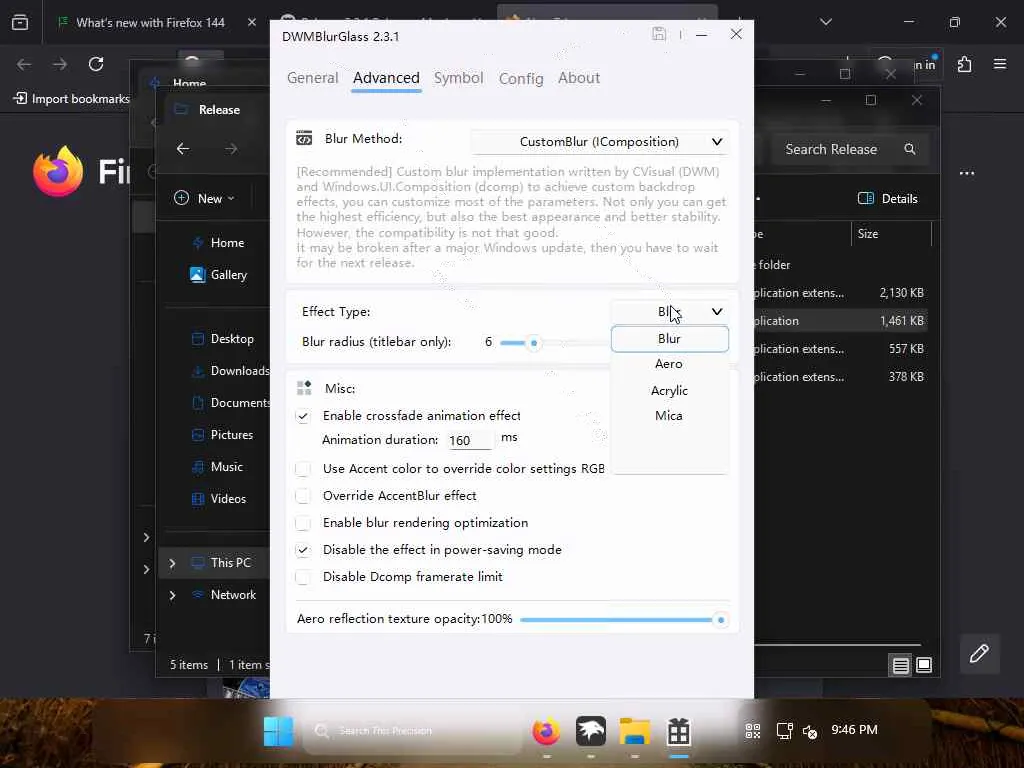Switch to the About tab
Screen dimensions: 1024x768
[x=579, y=78]
